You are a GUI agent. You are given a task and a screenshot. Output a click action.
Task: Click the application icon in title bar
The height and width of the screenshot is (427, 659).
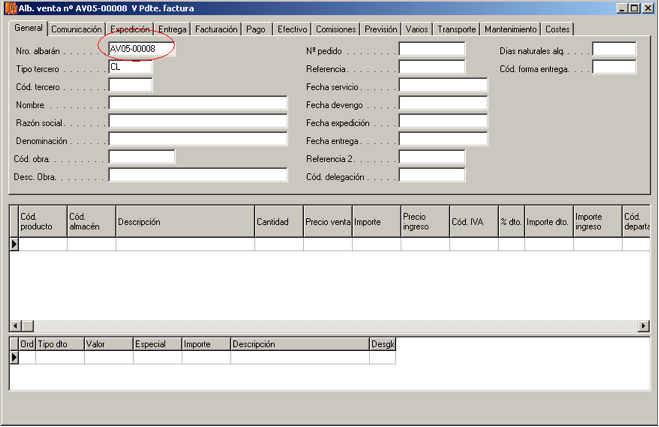coord(11,8)
